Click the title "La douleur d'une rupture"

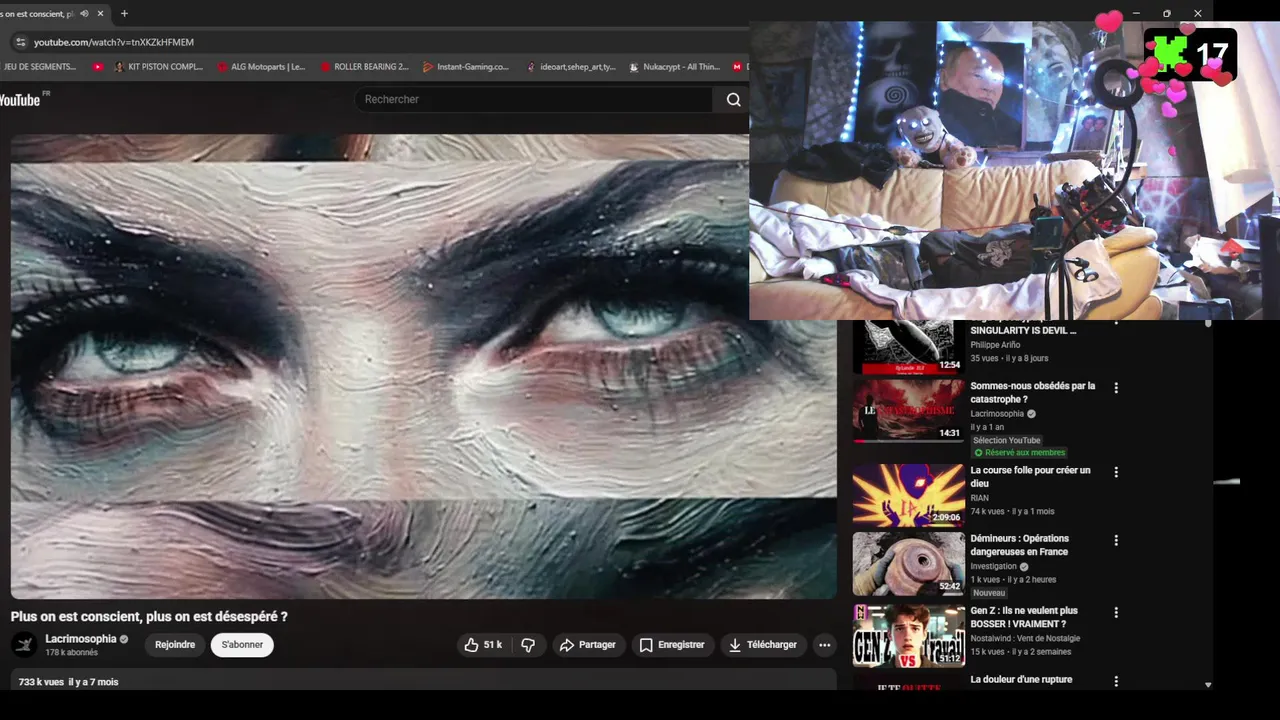(1021, 680)
